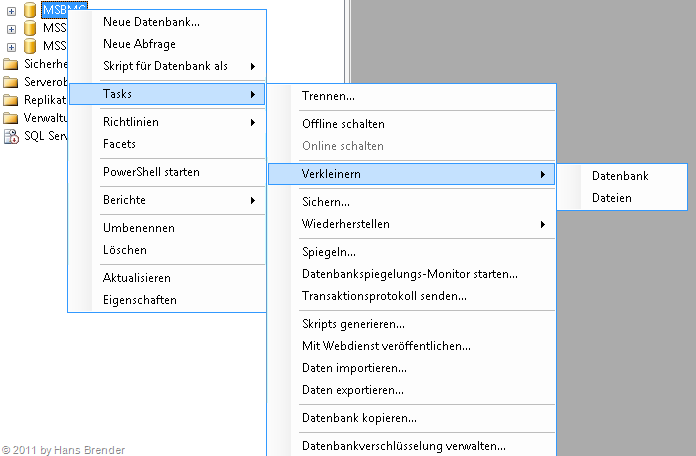The image size is (696, 456).
Task: Select Eigenschaften from the context menu
Action: click(x=139, y=300)
